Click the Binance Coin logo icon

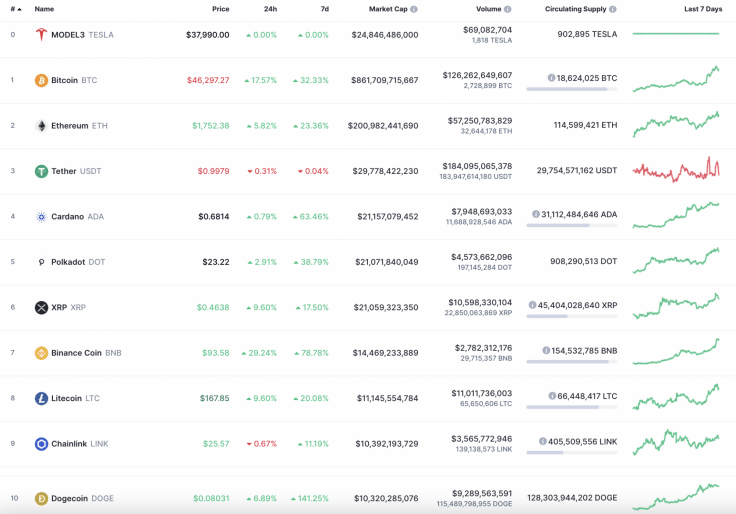(x=41, y=353)
